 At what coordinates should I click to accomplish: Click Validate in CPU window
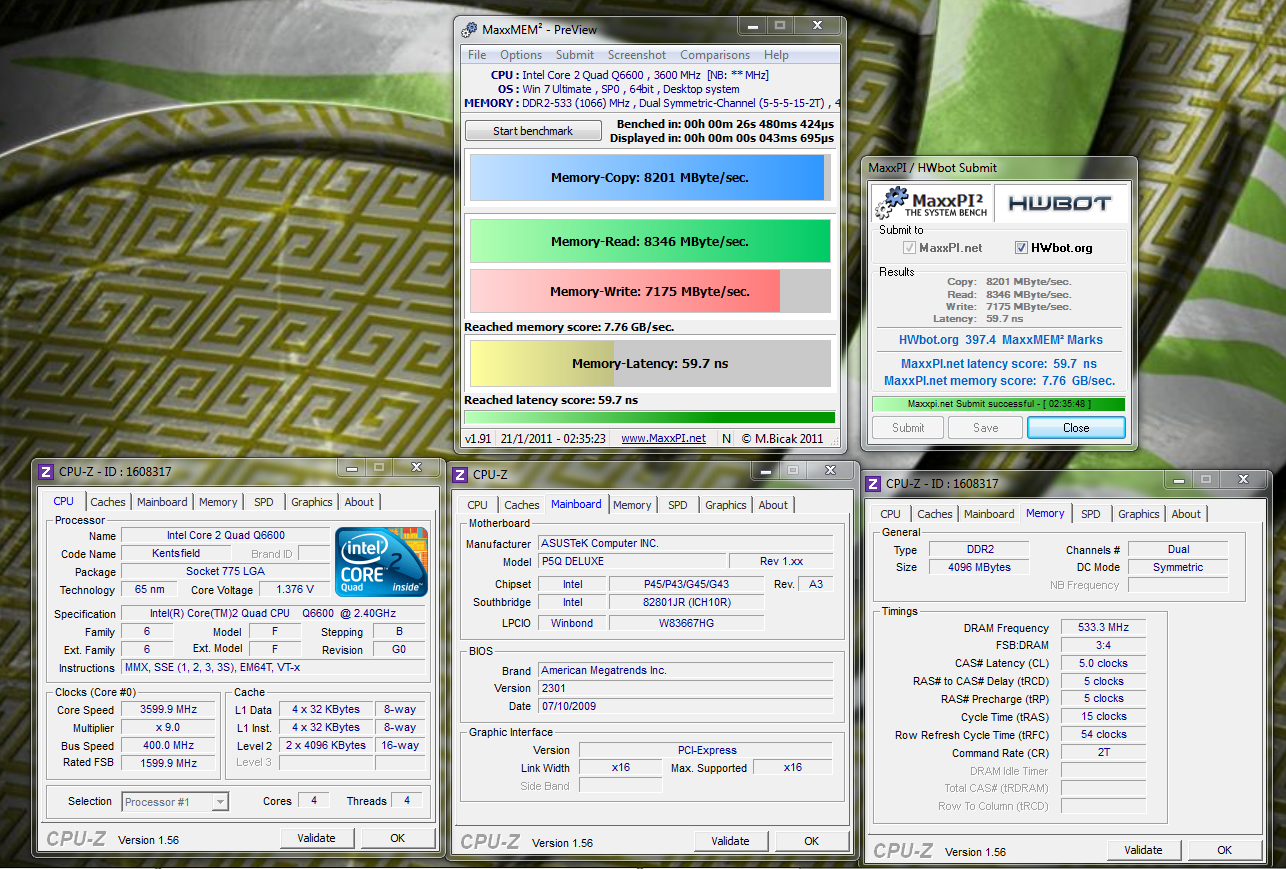[317, 838]
